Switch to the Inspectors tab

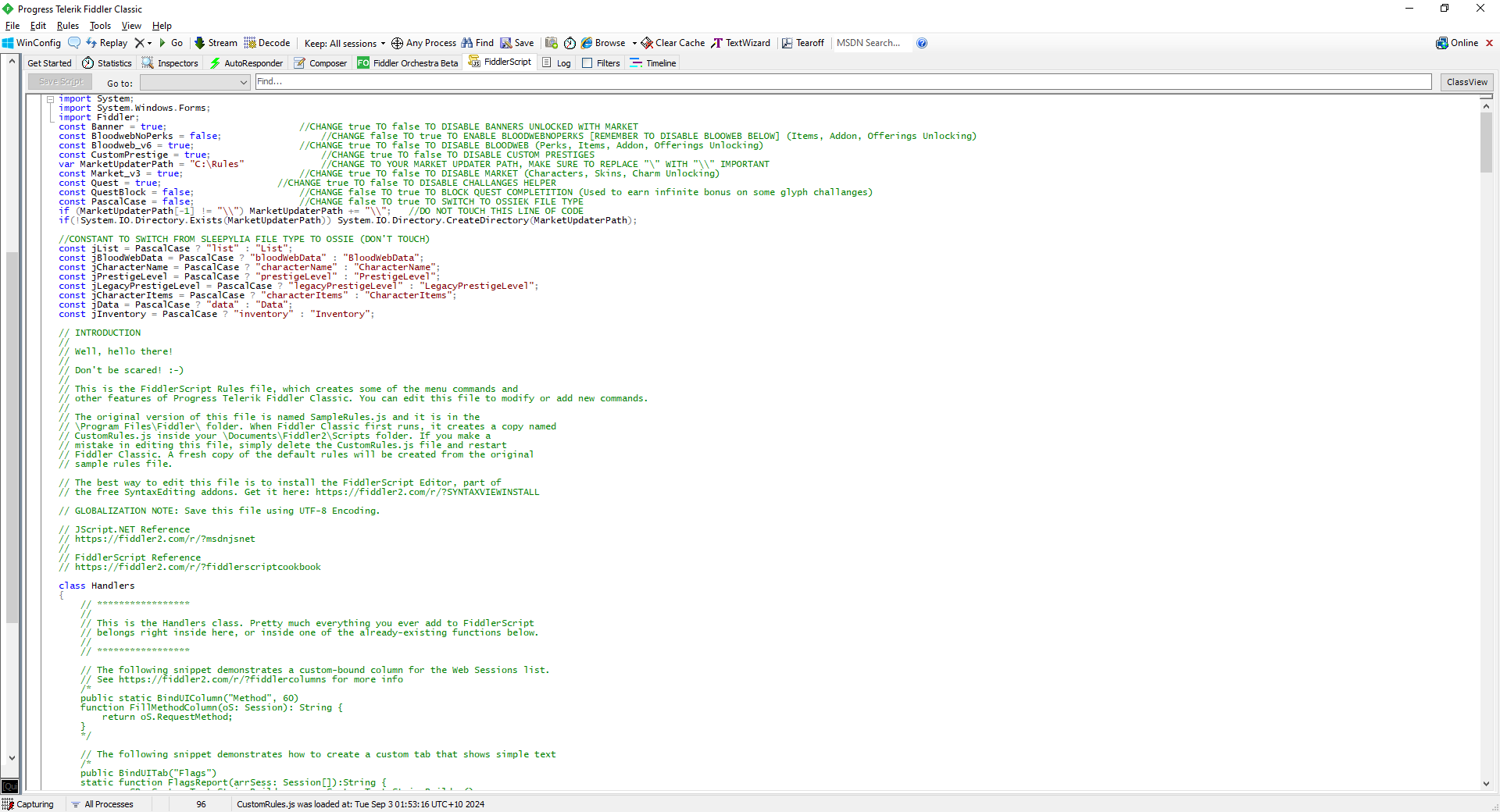[x=170, y=63]
